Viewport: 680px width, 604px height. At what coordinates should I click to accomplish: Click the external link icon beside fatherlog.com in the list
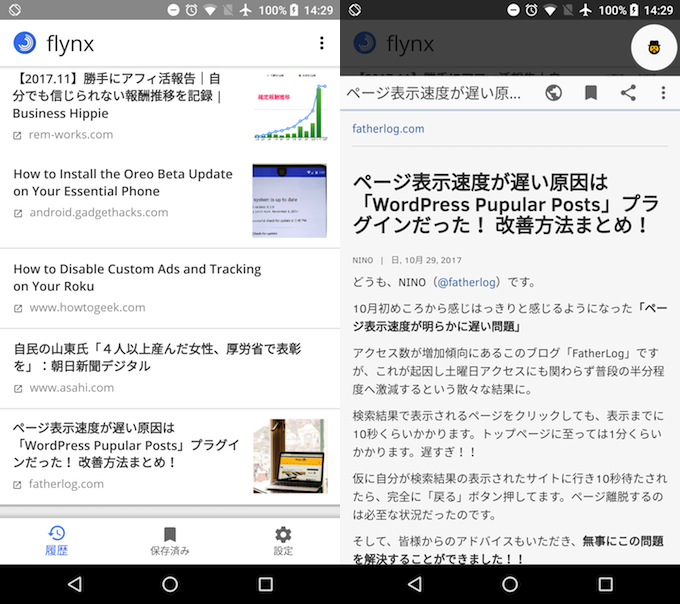click(17, 485)
